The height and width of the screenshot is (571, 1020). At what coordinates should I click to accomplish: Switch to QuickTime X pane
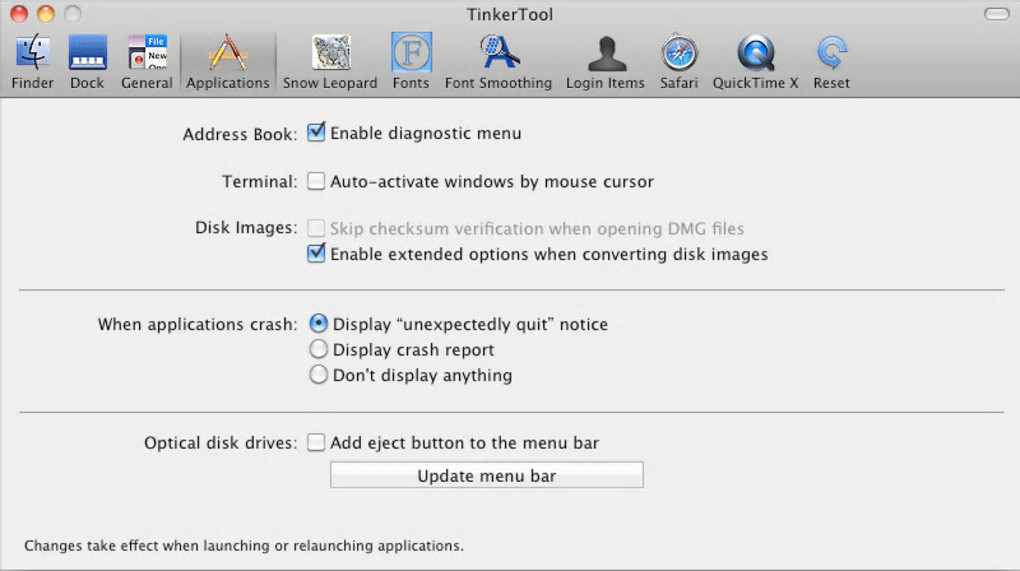click(x=755, y=62)
